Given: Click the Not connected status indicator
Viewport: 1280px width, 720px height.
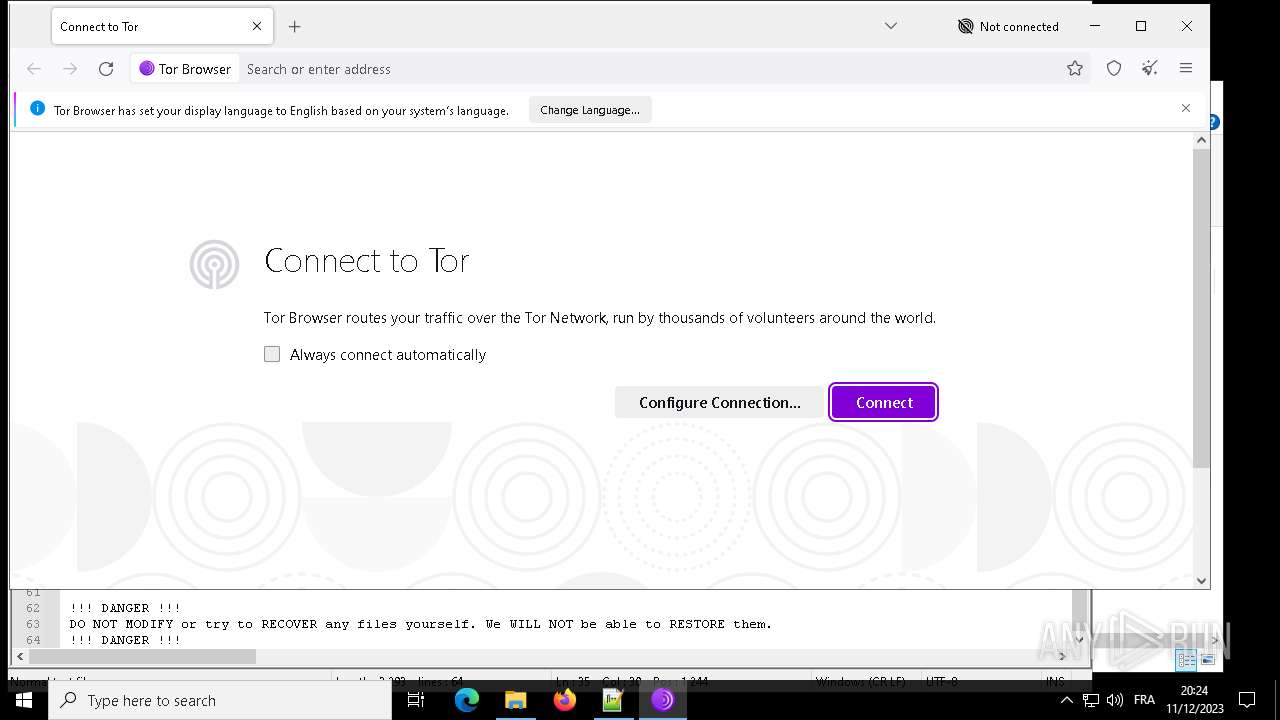Looking at the screenshot, I should pos(1008,27).
